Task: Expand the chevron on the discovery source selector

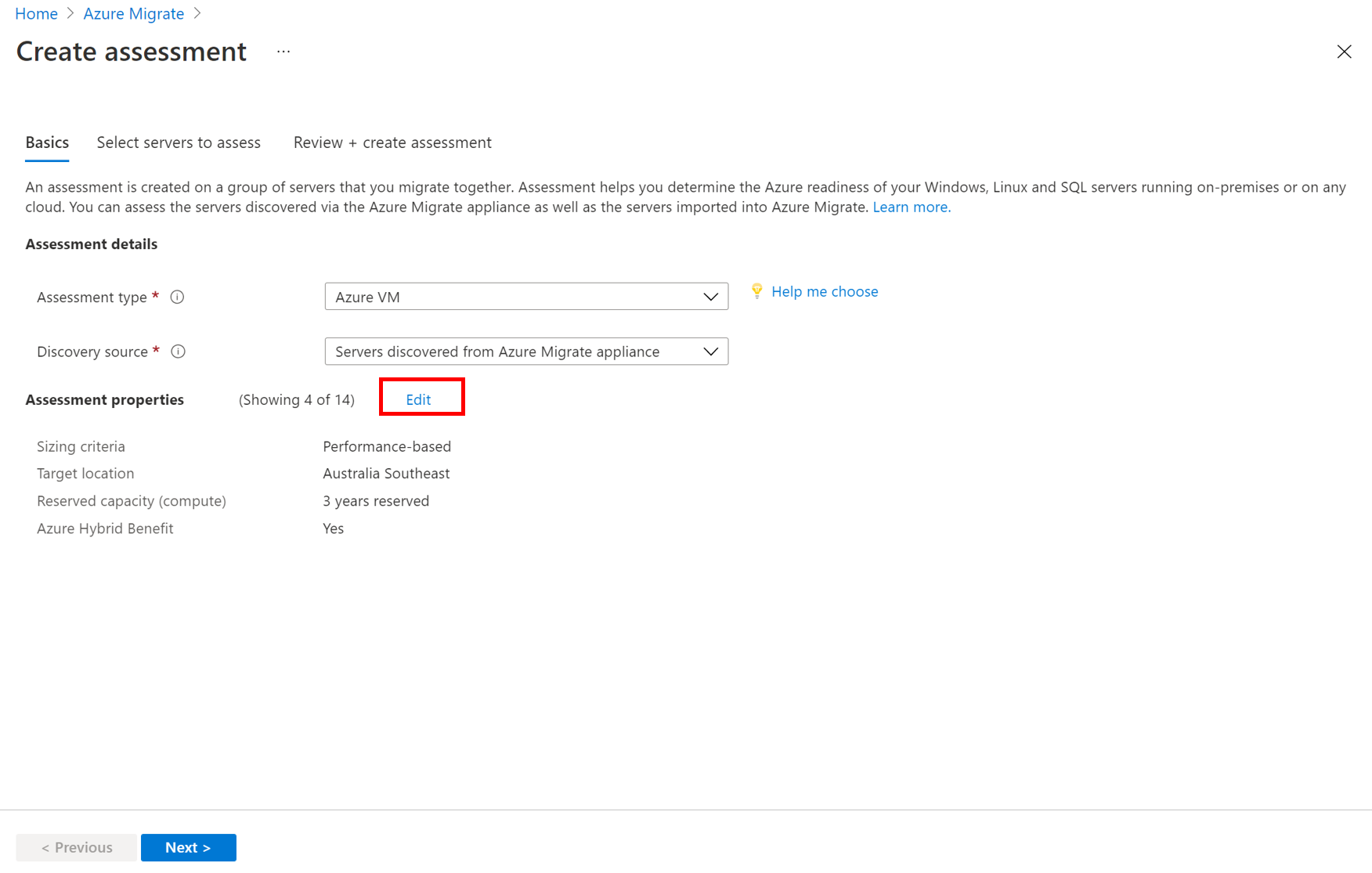Action: tap(710, 352)
